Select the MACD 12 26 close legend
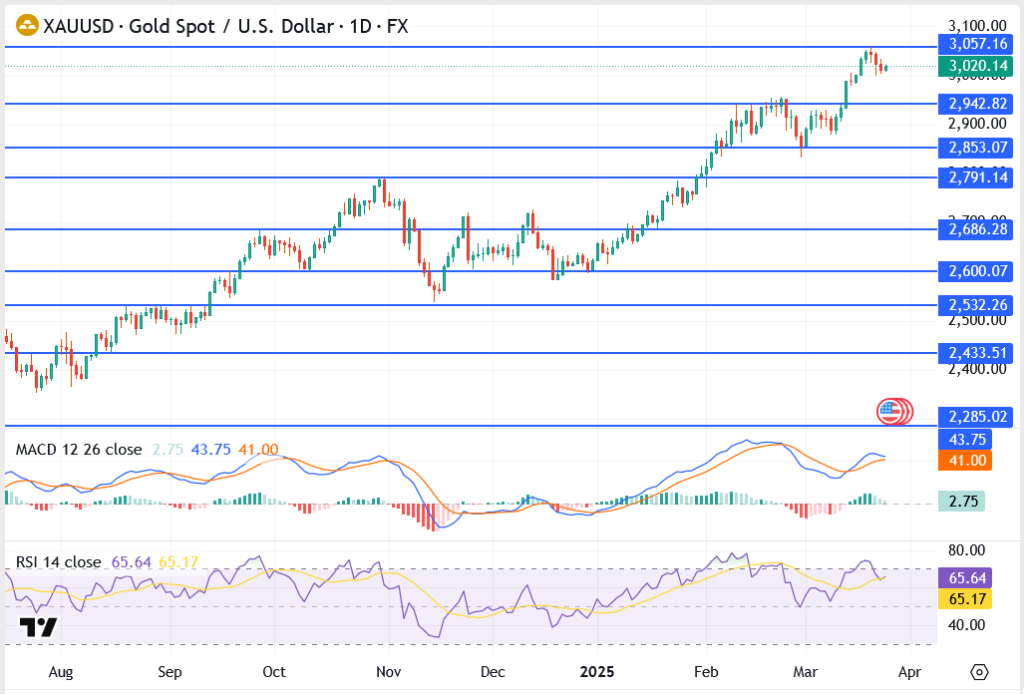Image resolution: width=1024 pixels, height=694 pixels. (x=78, y=450)
